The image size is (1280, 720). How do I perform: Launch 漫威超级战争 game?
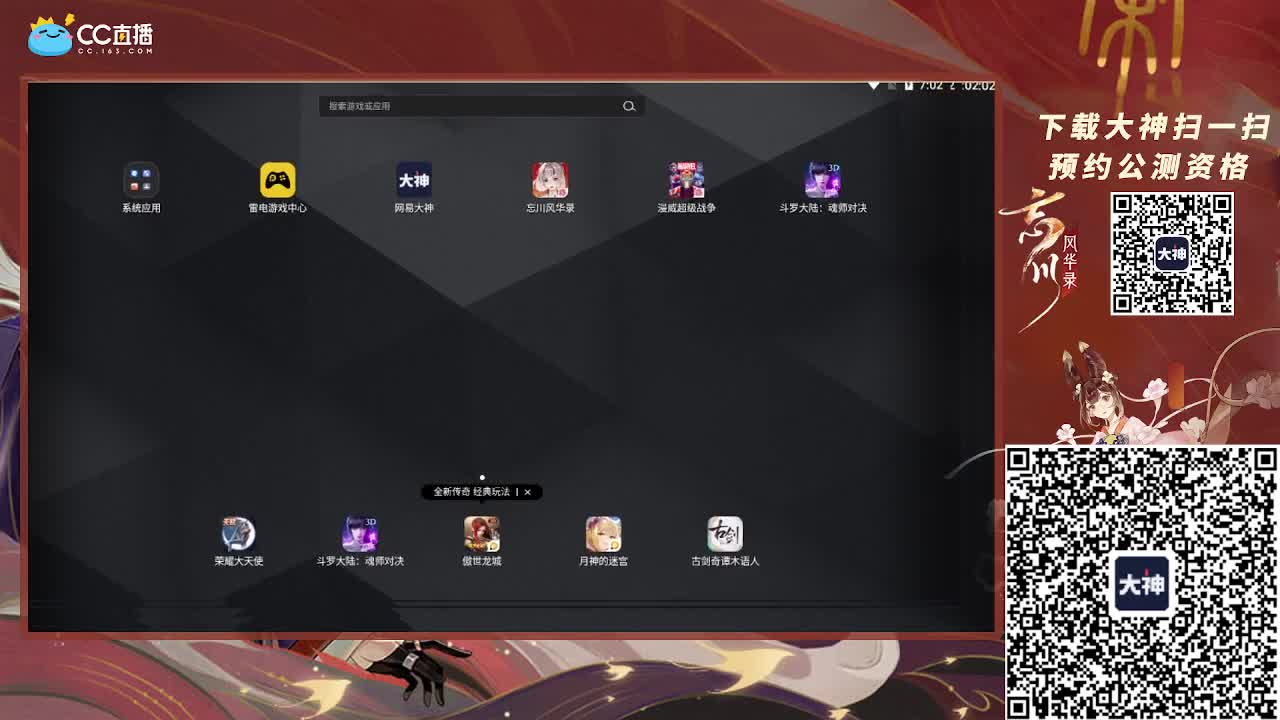coord(686,180)
